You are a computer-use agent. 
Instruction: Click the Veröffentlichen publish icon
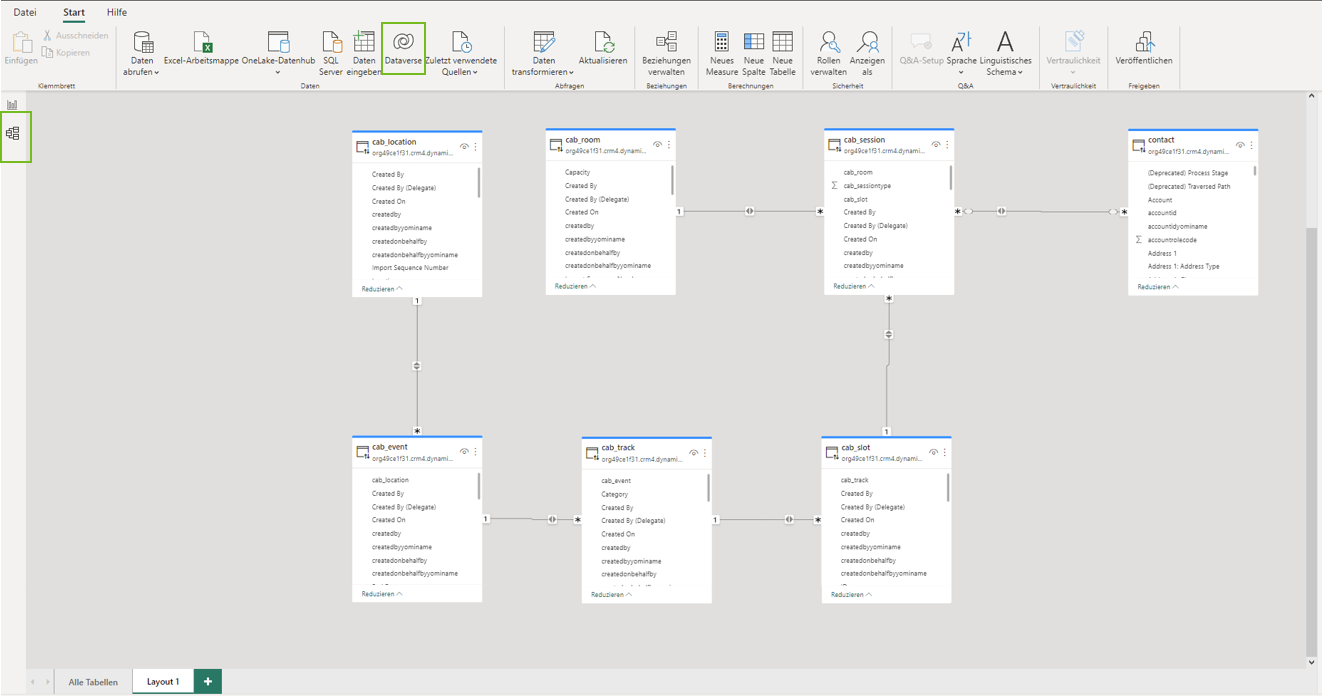tap(1144, 41)
